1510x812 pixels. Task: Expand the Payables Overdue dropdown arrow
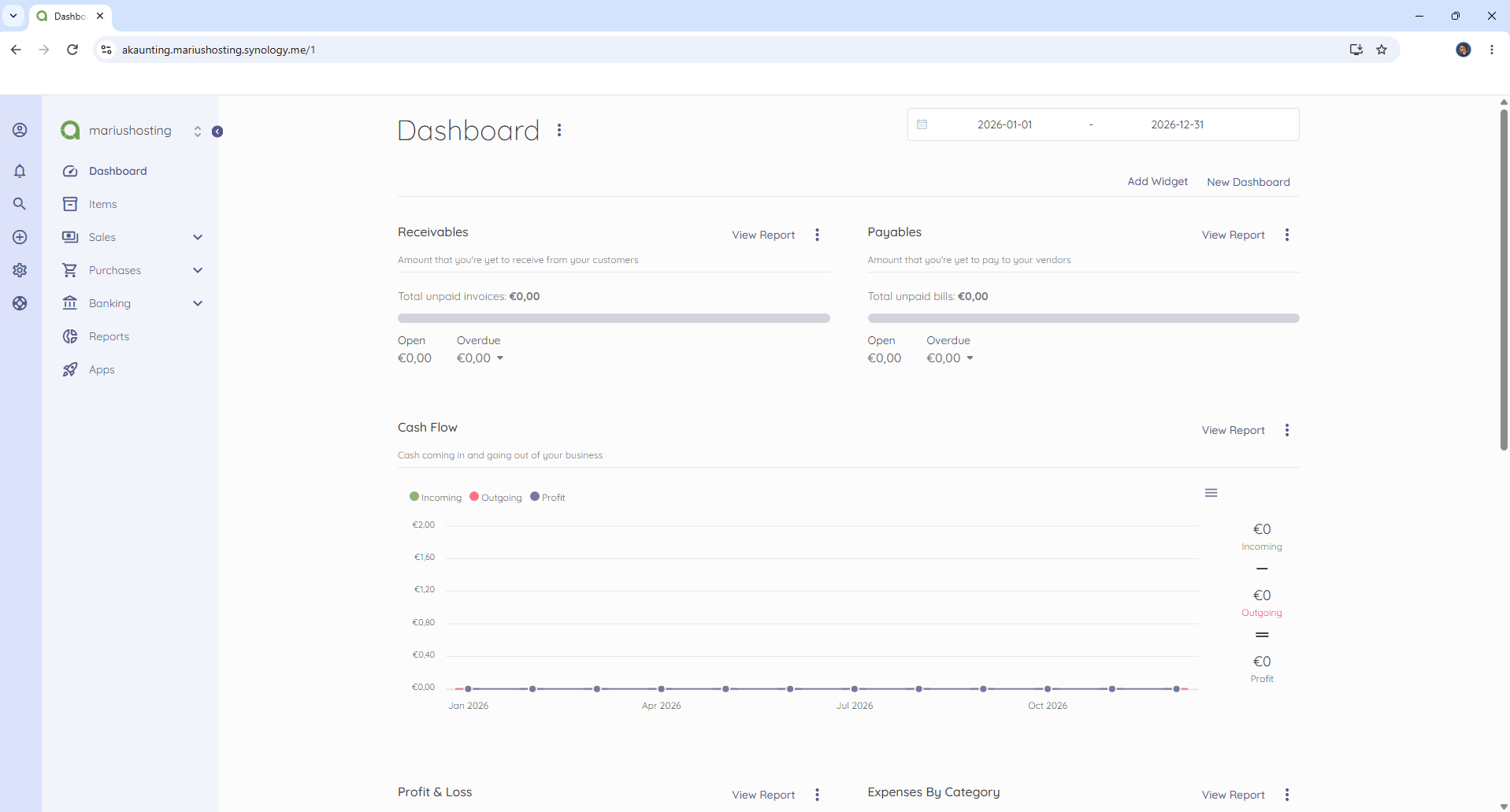click(x=970, y=358)
